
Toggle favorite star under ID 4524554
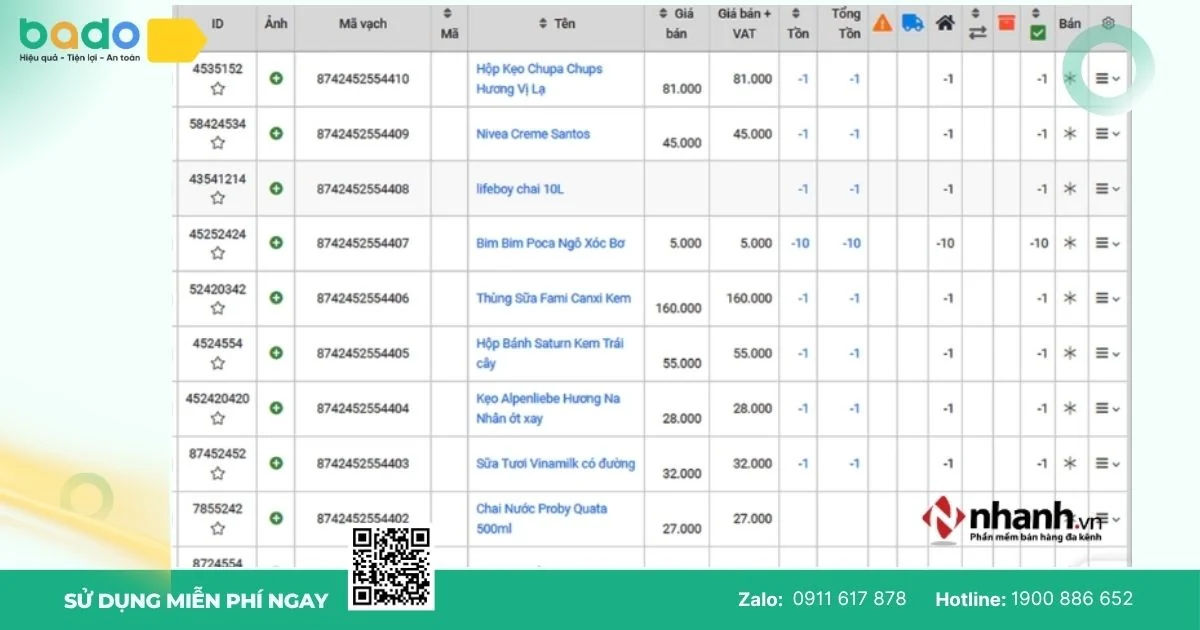coord(217,364)
